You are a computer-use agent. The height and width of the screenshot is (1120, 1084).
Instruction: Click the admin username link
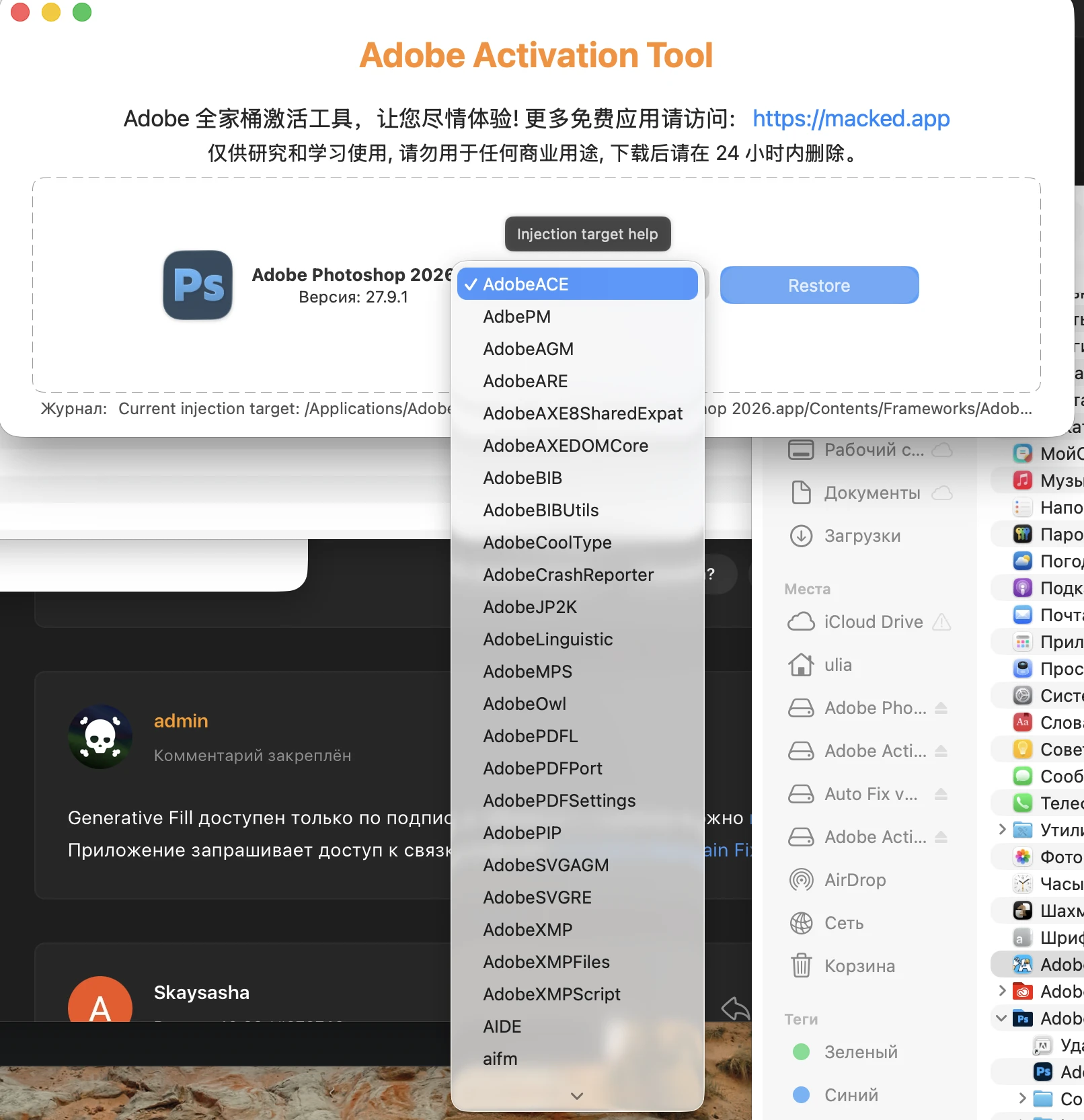pyautogui.click(x=181, y=721)
